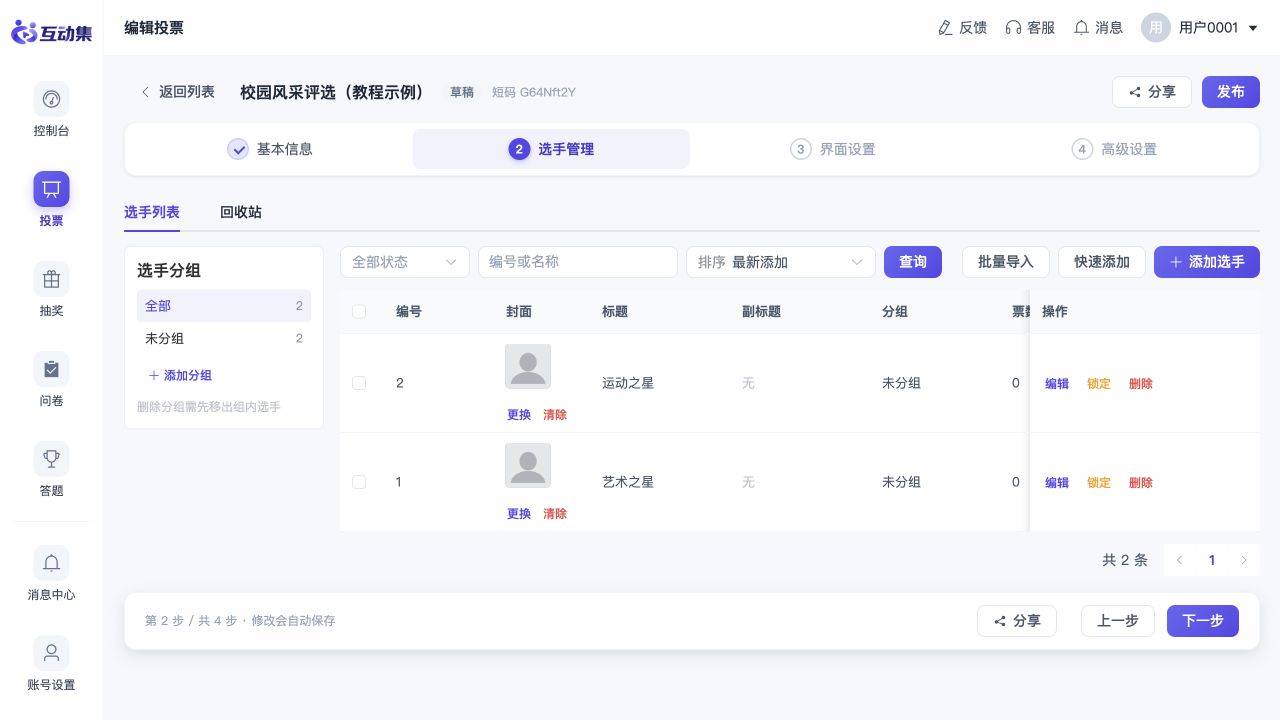Screen dimensions: 1280x720
Task: Click the step 4 circle for 高级设置
Action: (x=1082, y=149)
